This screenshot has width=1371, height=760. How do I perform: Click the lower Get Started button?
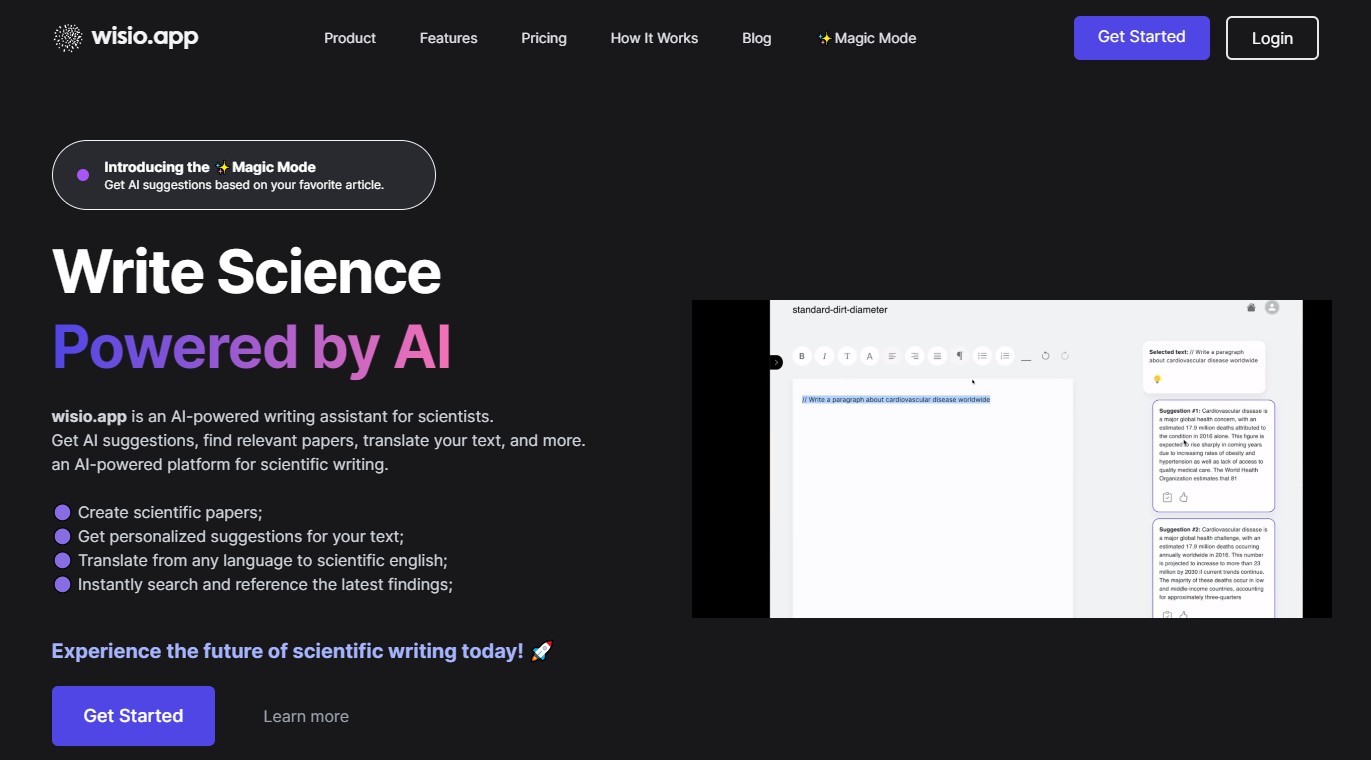[x=133, y=716]
